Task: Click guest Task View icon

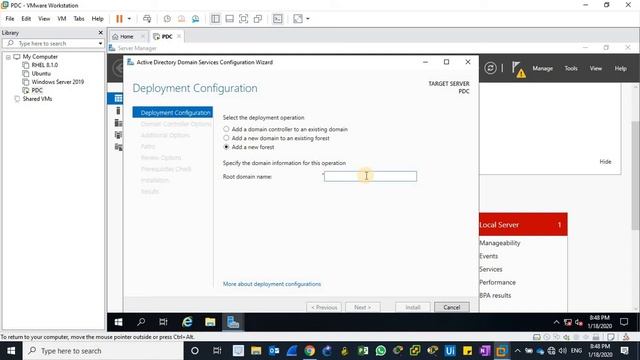Action: (x=163, y=322)
